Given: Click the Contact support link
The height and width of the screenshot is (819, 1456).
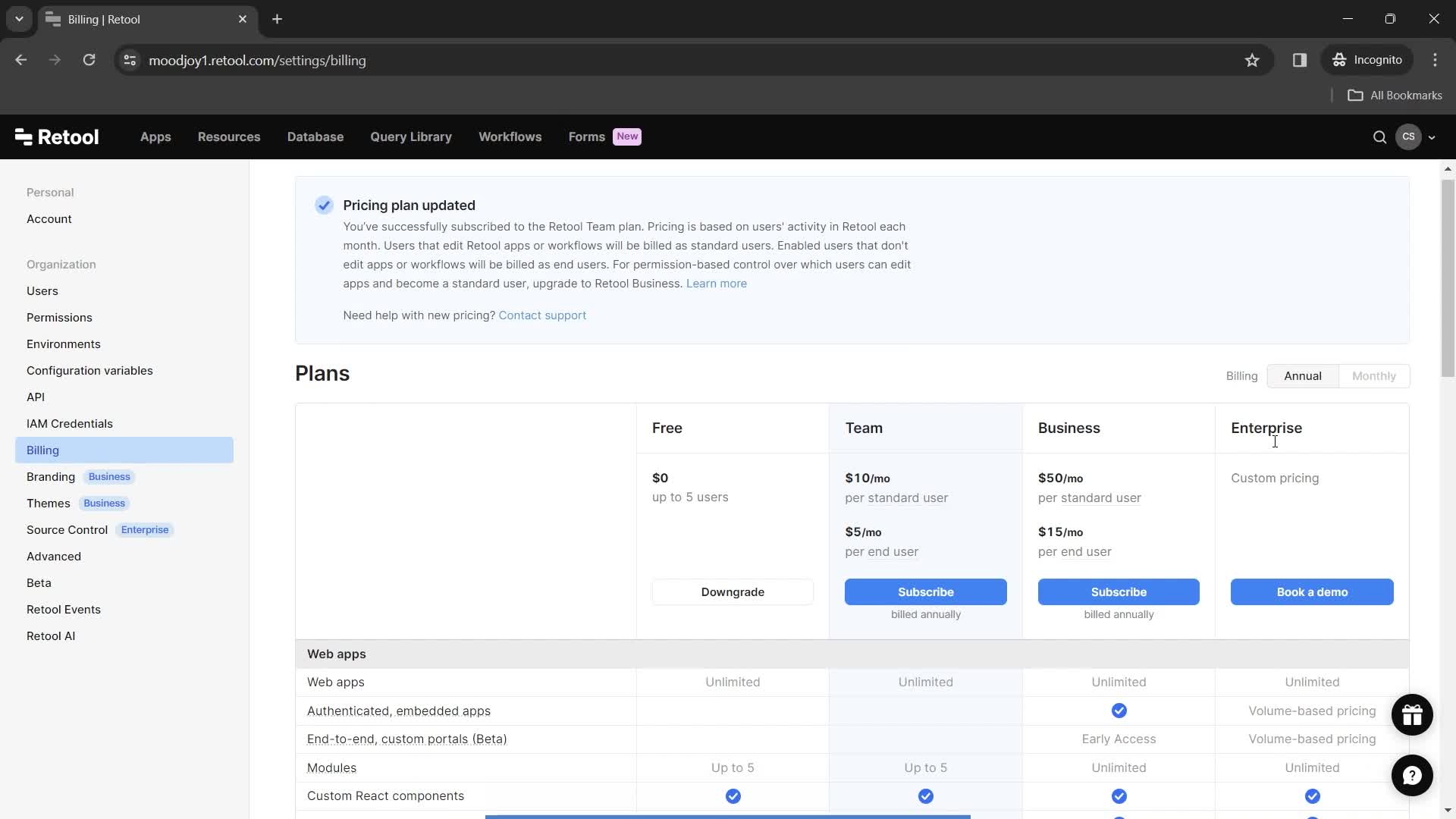Looking at the screenshot, I should [542, 315].
